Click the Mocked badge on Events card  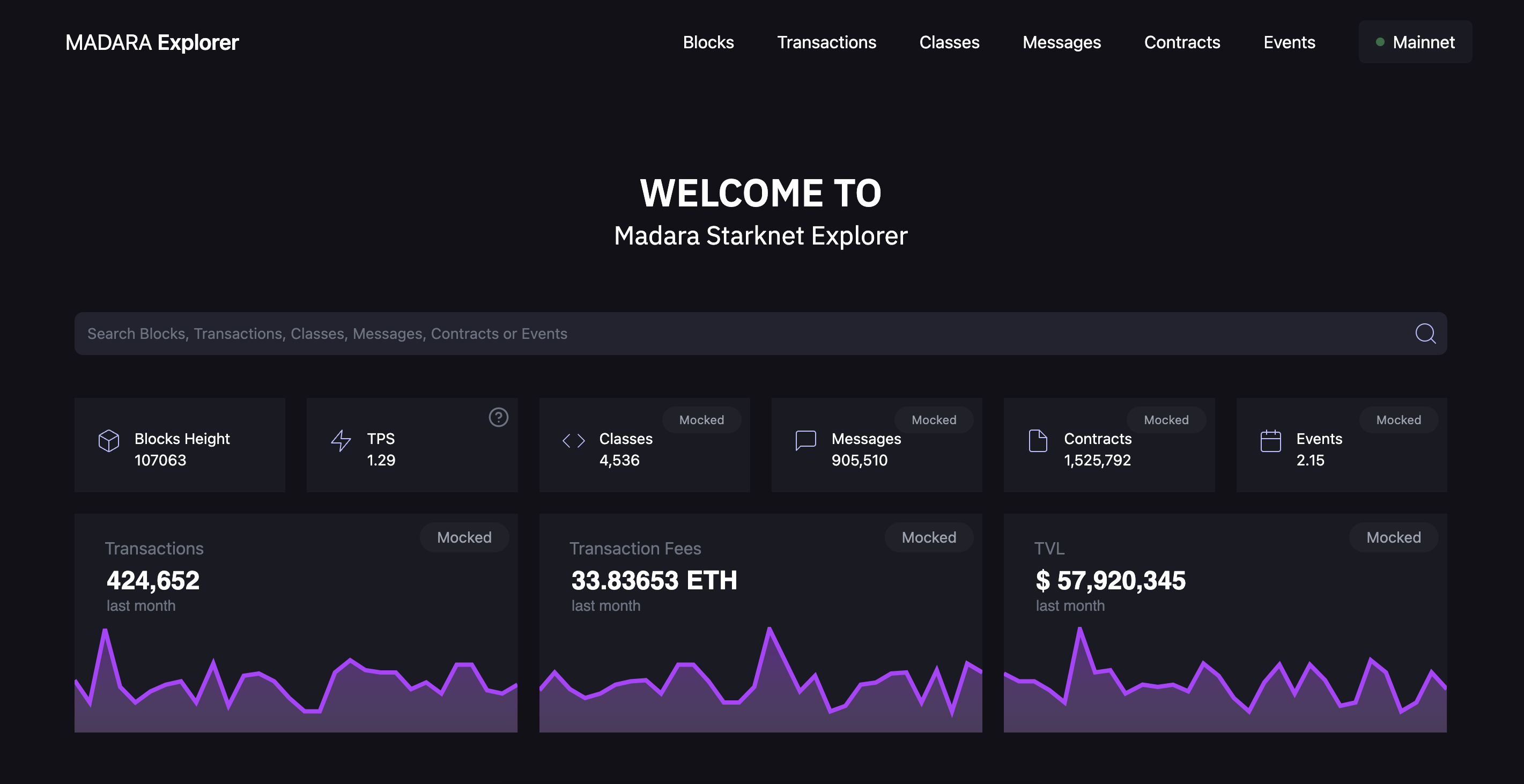1399,419
